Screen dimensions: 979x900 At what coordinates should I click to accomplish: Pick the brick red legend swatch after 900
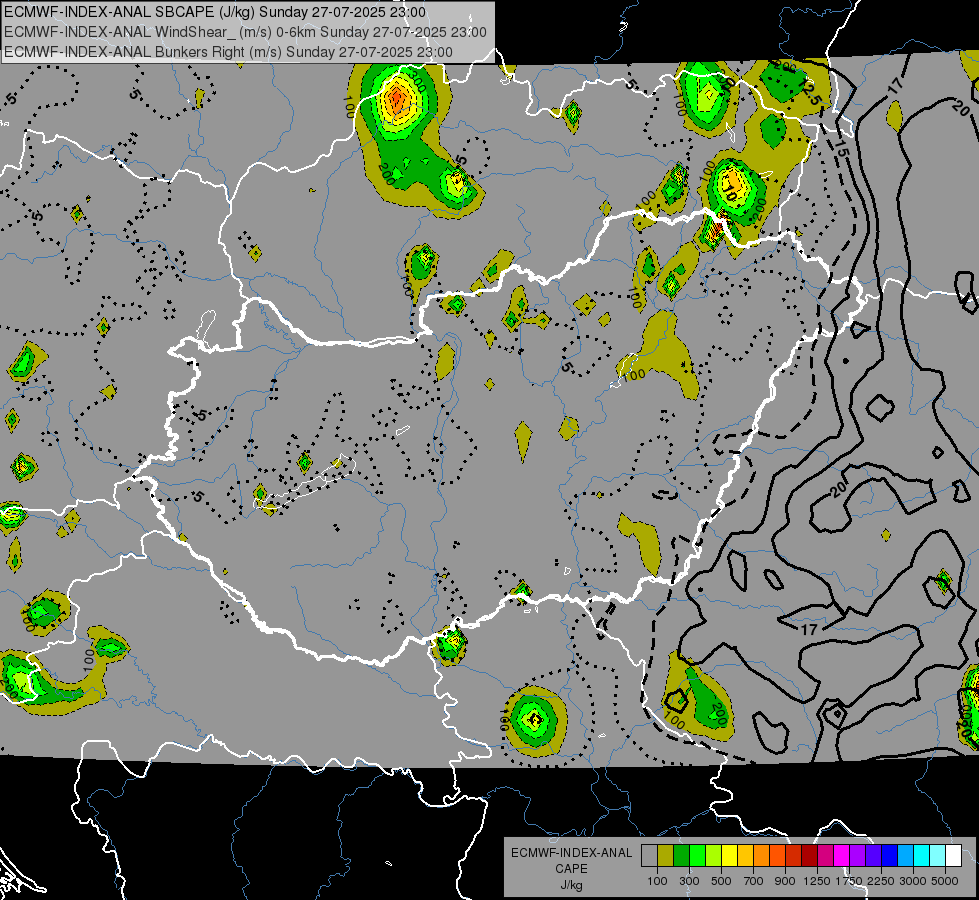pos(794,856)
